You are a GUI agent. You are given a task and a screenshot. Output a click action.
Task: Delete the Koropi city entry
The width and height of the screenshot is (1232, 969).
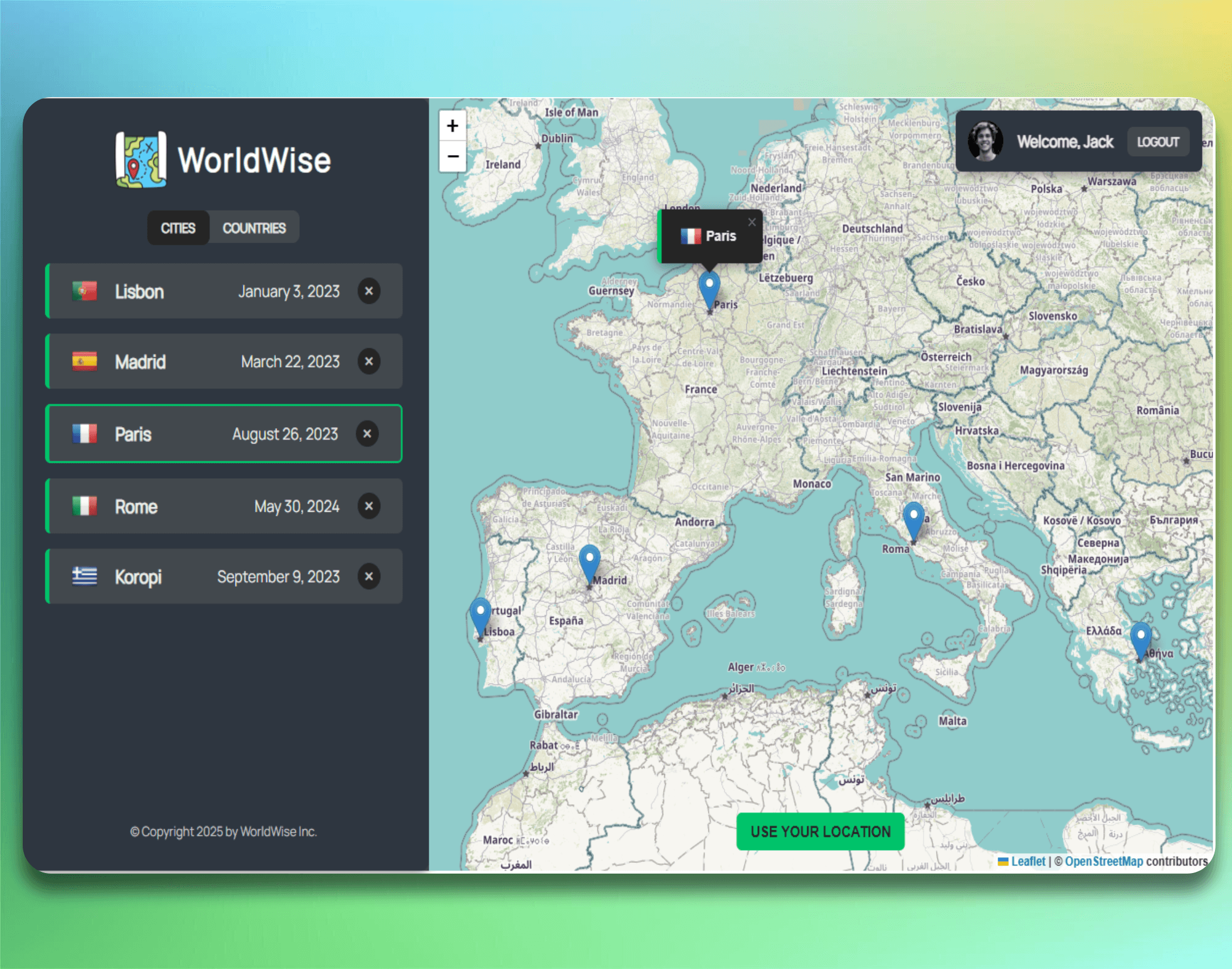(369, 577)
